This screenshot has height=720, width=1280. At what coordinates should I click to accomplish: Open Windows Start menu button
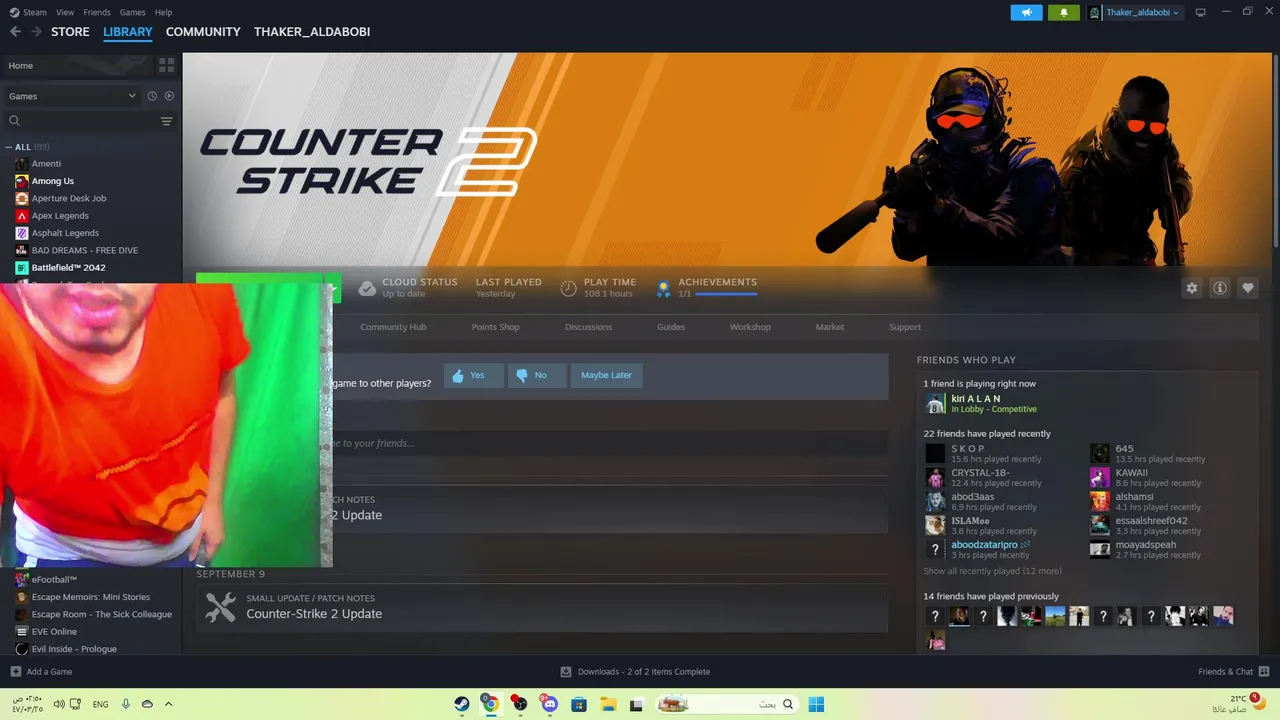click(x=816, y=704)
